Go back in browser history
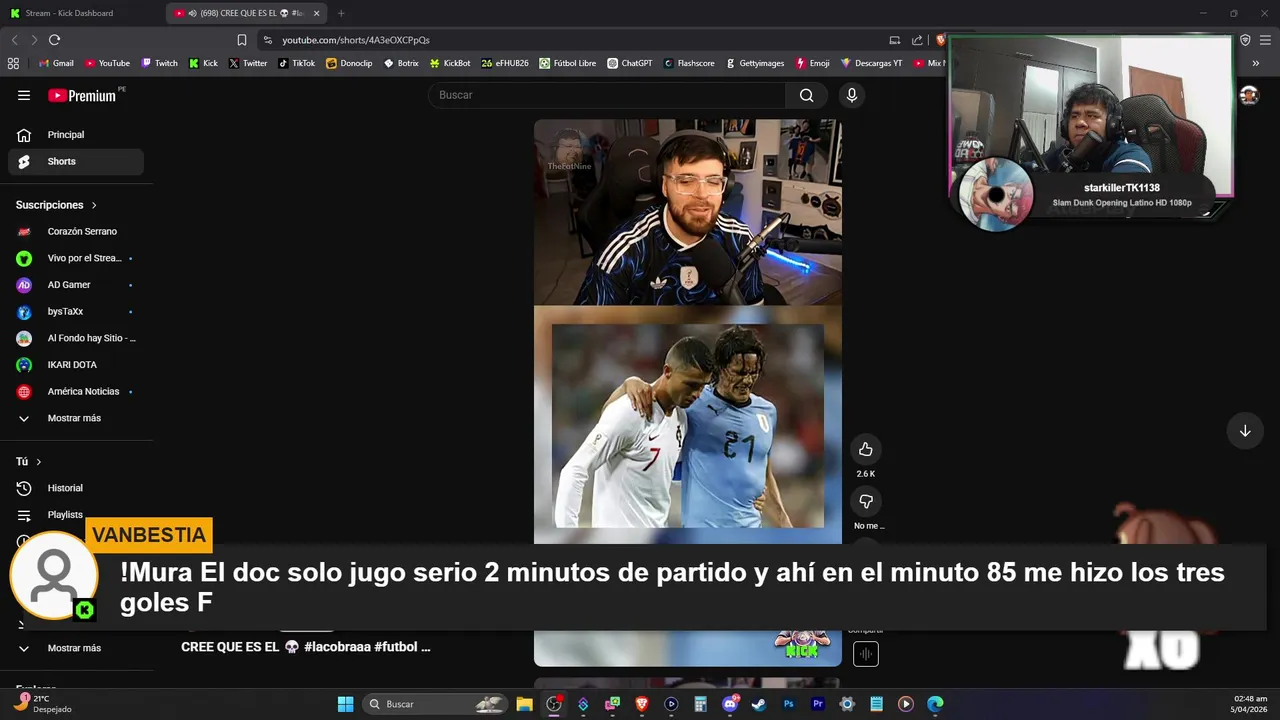This screenshot has height=720, width=1280. point(14,40)
